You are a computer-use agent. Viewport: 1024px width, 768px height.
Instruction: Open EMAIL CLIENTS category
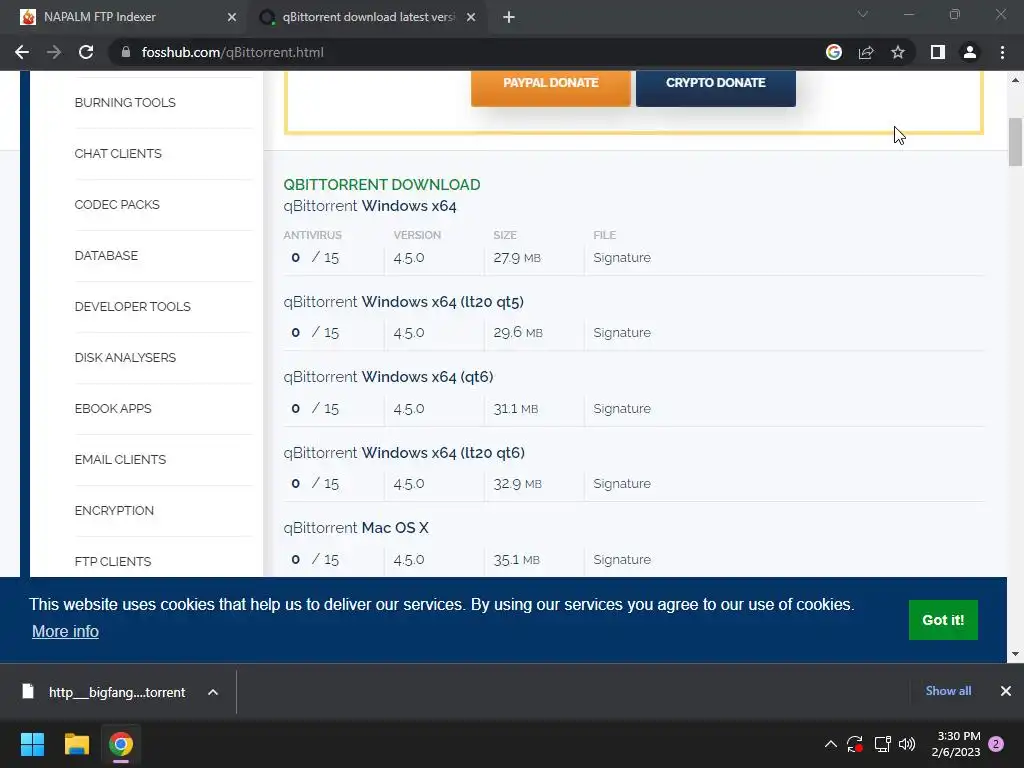coord(120,459)
